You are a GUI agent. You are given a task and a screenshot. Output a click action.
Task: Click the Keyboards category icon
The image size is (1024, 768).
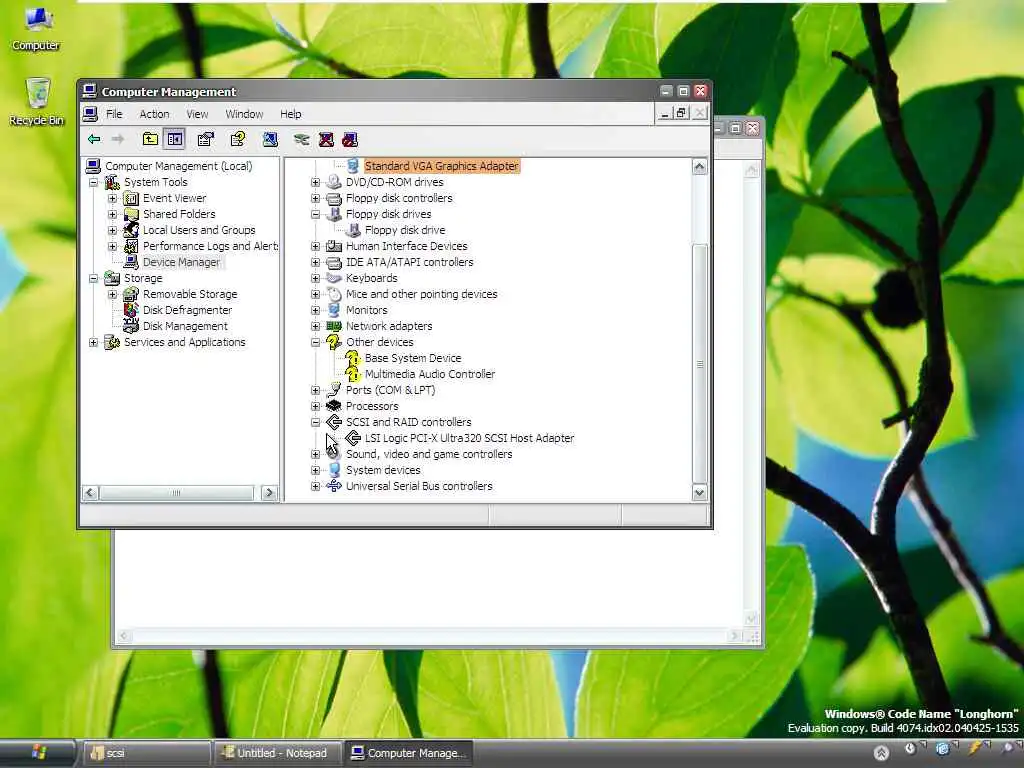[334, 278]
